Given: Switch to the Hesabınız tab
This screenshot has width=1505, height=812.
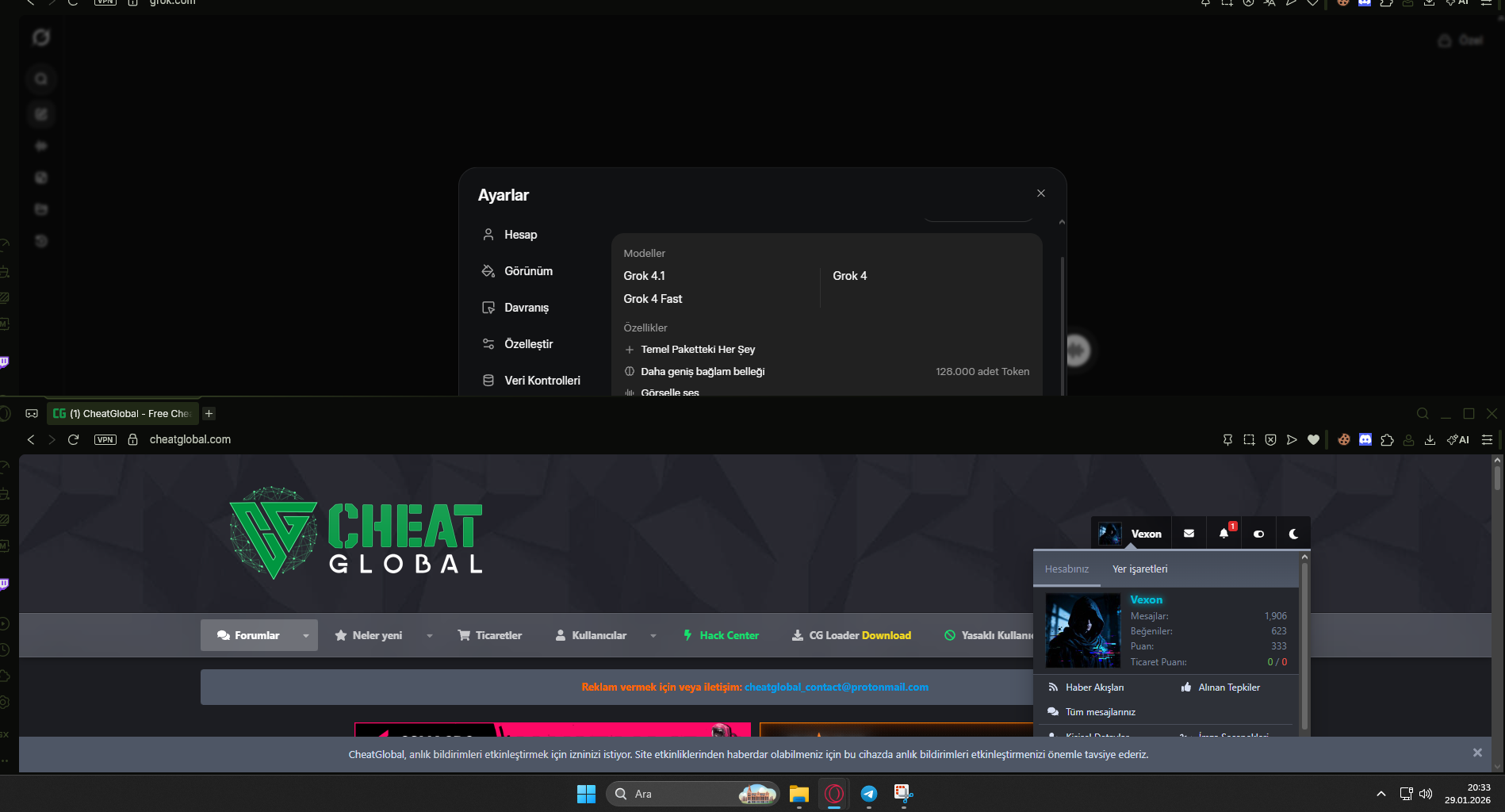Looking at the screenshot, I should click(1067, 569).
